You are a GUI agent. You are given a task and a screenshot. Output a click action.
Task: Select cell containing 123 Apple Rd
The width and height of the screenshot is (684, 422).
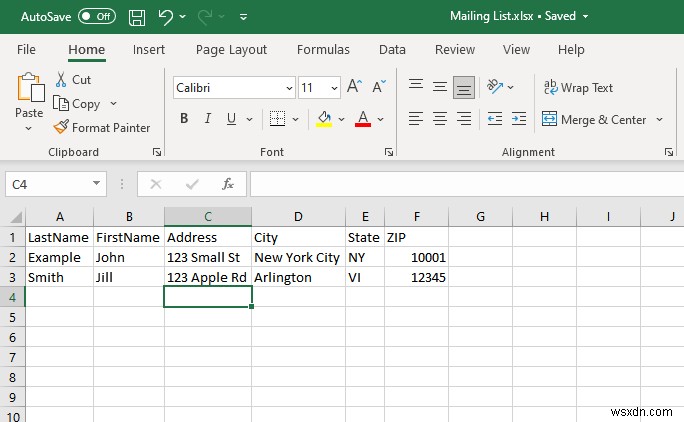208,278
